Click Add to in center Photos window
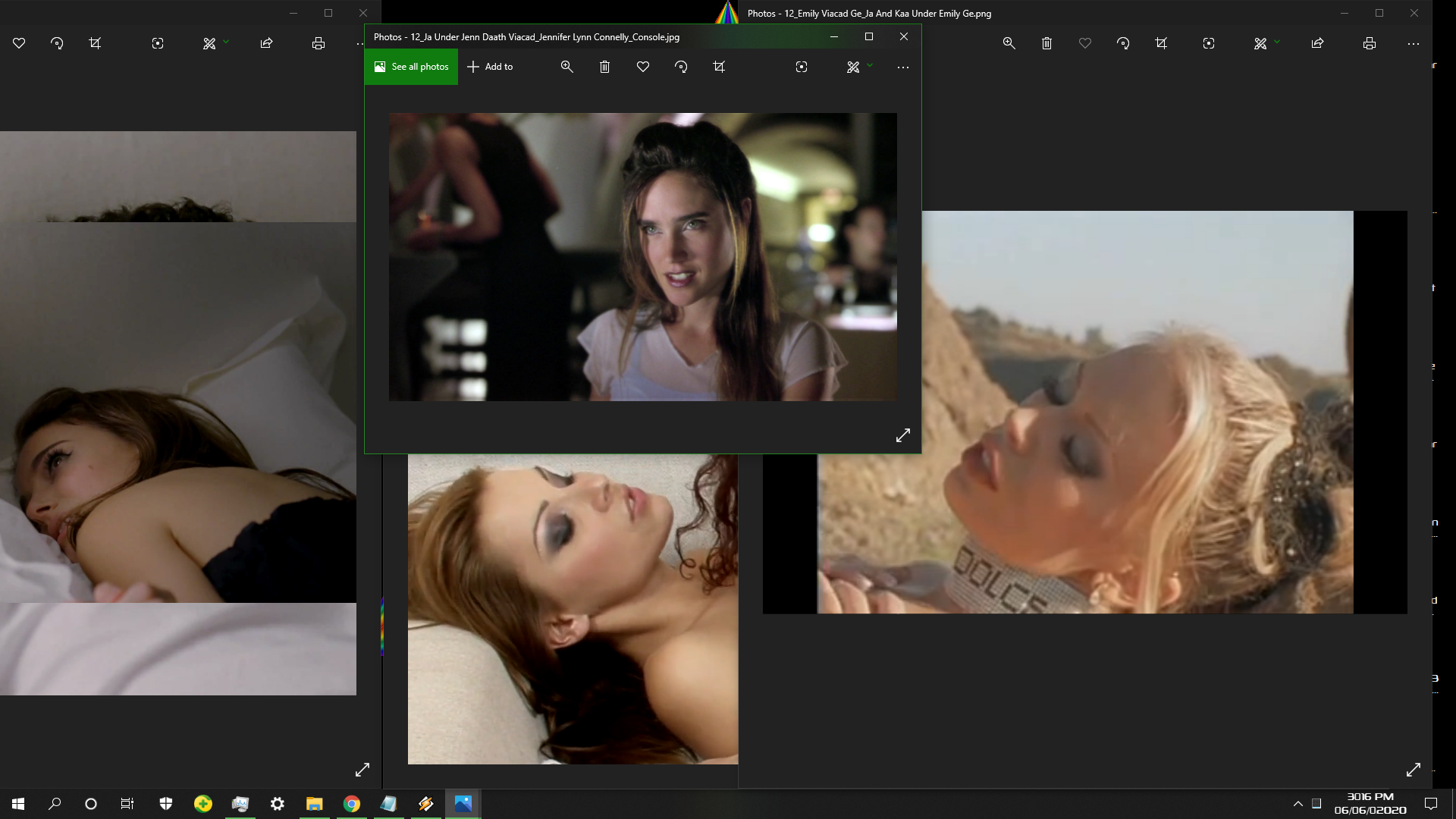The width and height of the screenshot is (1456, 819). [x=490, y=67]
